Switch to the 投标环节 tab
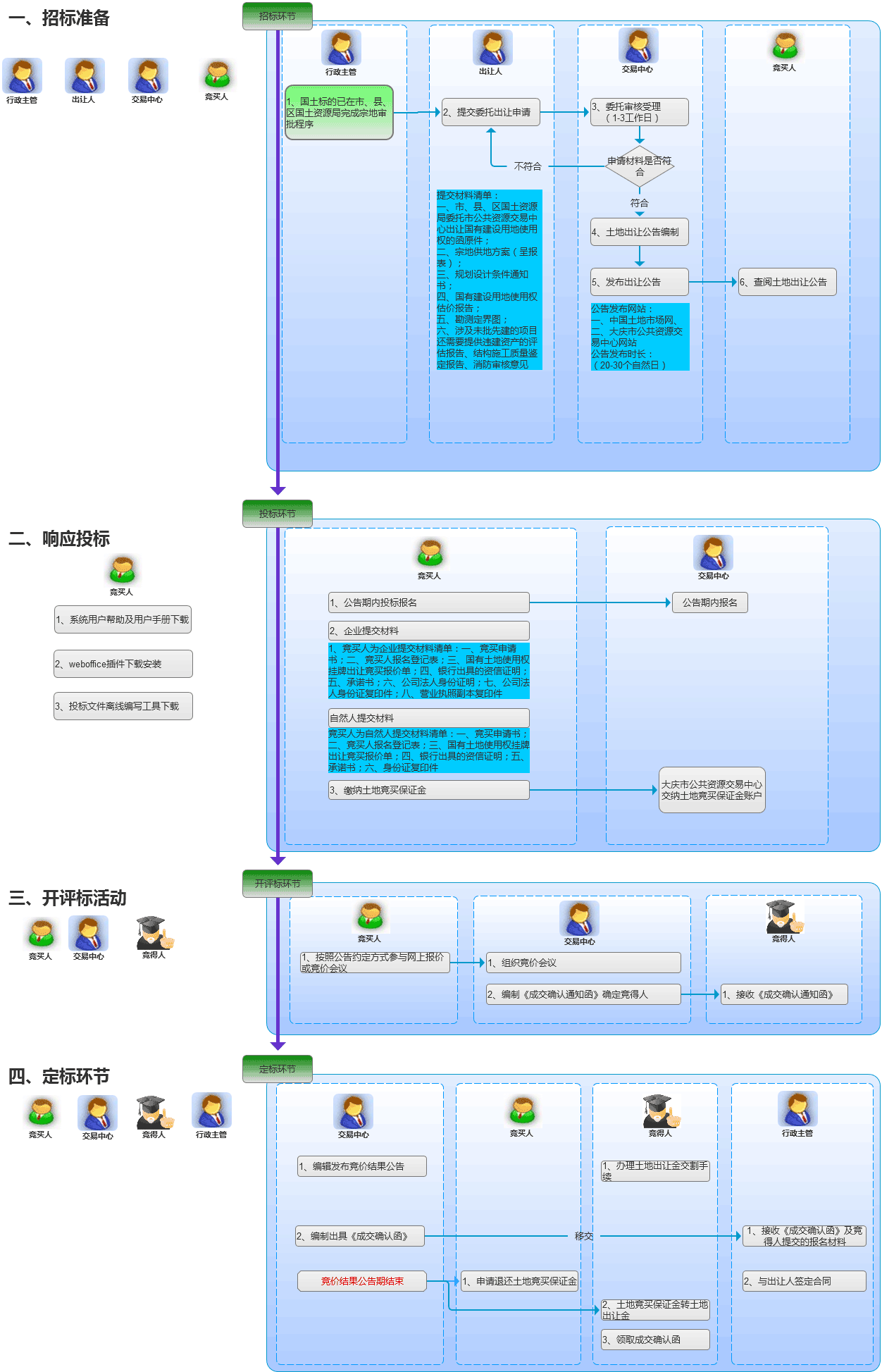 (x=277, y=514)
